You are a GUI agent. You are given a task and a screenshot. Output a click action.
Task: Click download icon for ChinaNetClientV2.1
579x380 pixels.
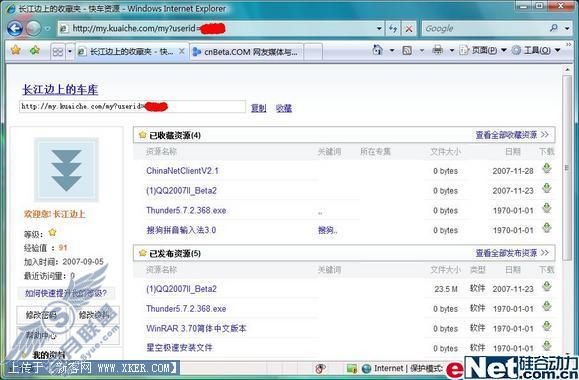(x=547, y=168)
